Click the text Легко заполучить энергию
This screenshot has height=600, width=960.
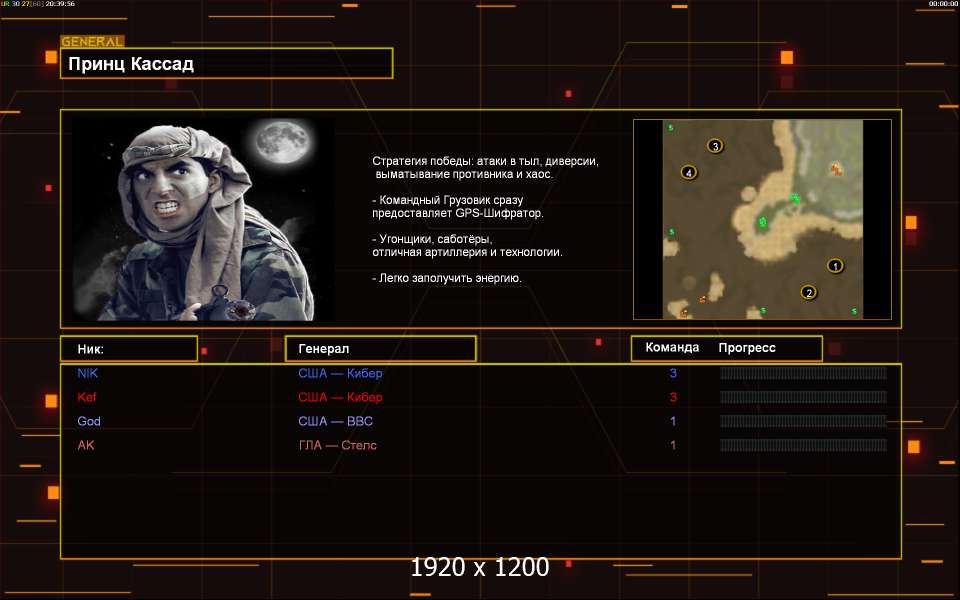[x=447, y=278]
